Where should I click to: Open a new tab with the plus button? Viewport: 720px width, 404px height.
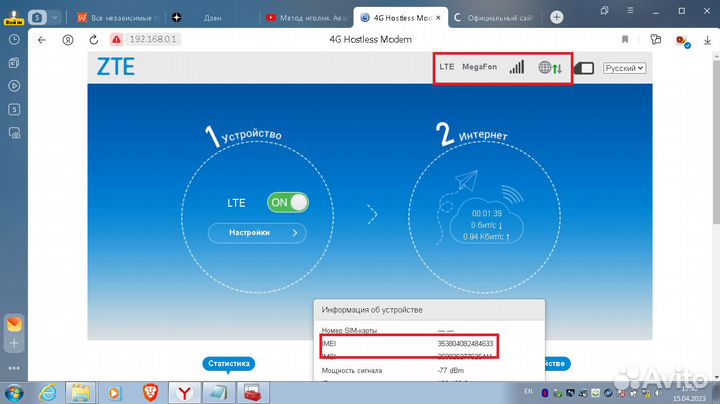pyautogui.click(x=557, y=17)
